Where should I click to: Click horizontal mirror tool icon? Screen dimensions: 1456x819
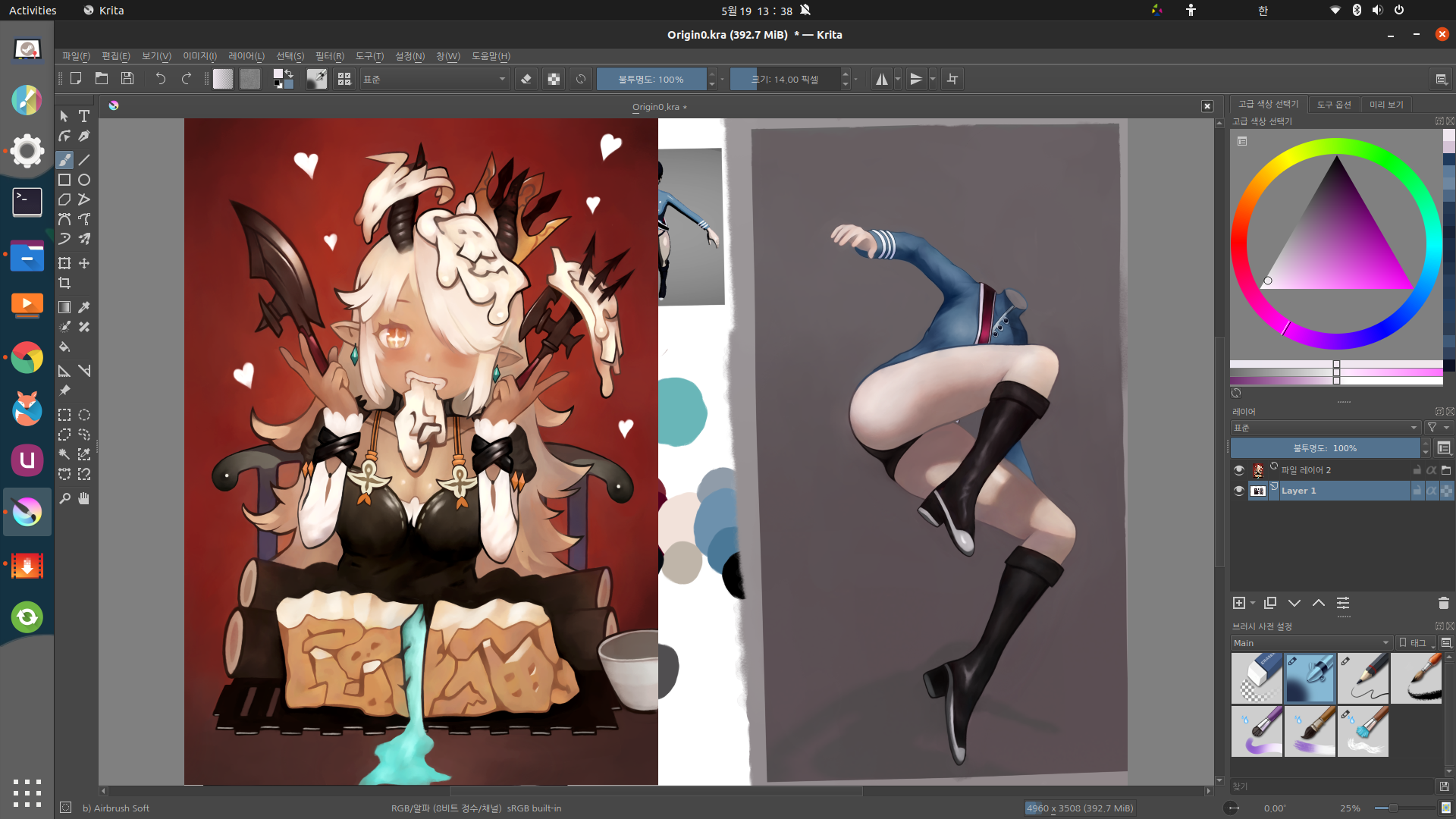[x=881, y=79]
